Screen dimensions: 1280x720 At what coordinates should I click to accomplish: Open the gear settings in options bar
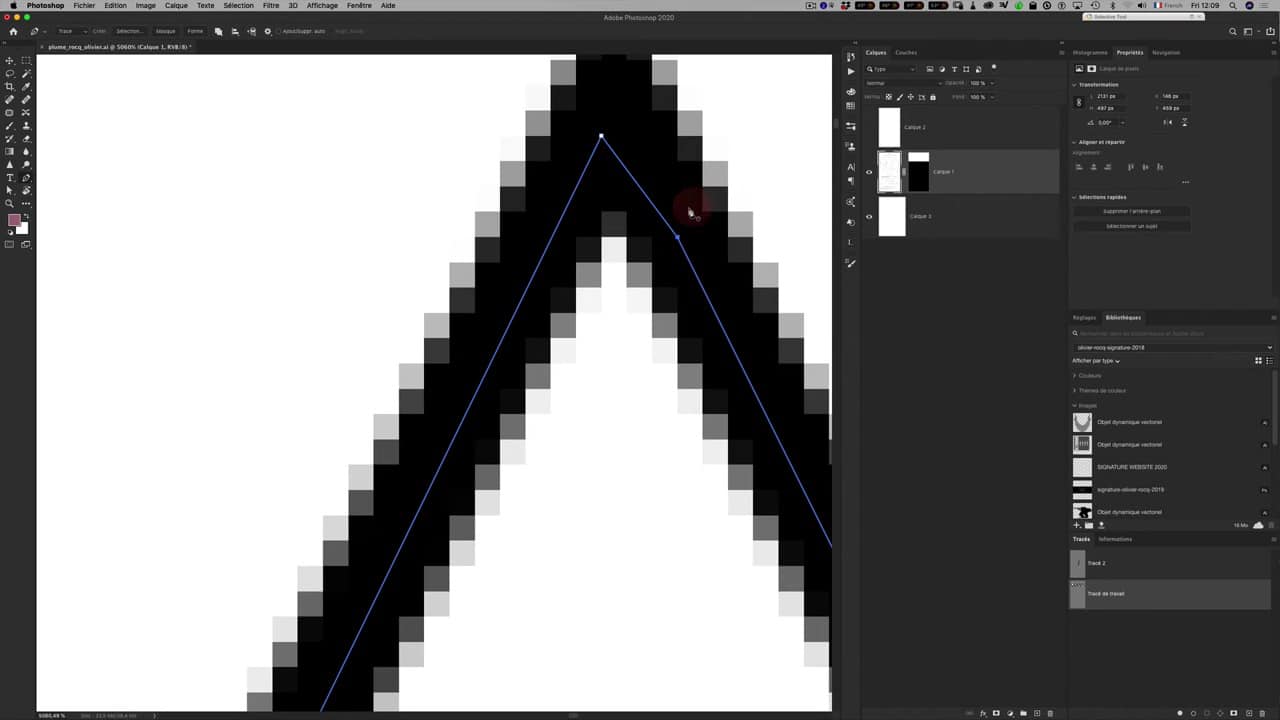(x=267, y=31)
